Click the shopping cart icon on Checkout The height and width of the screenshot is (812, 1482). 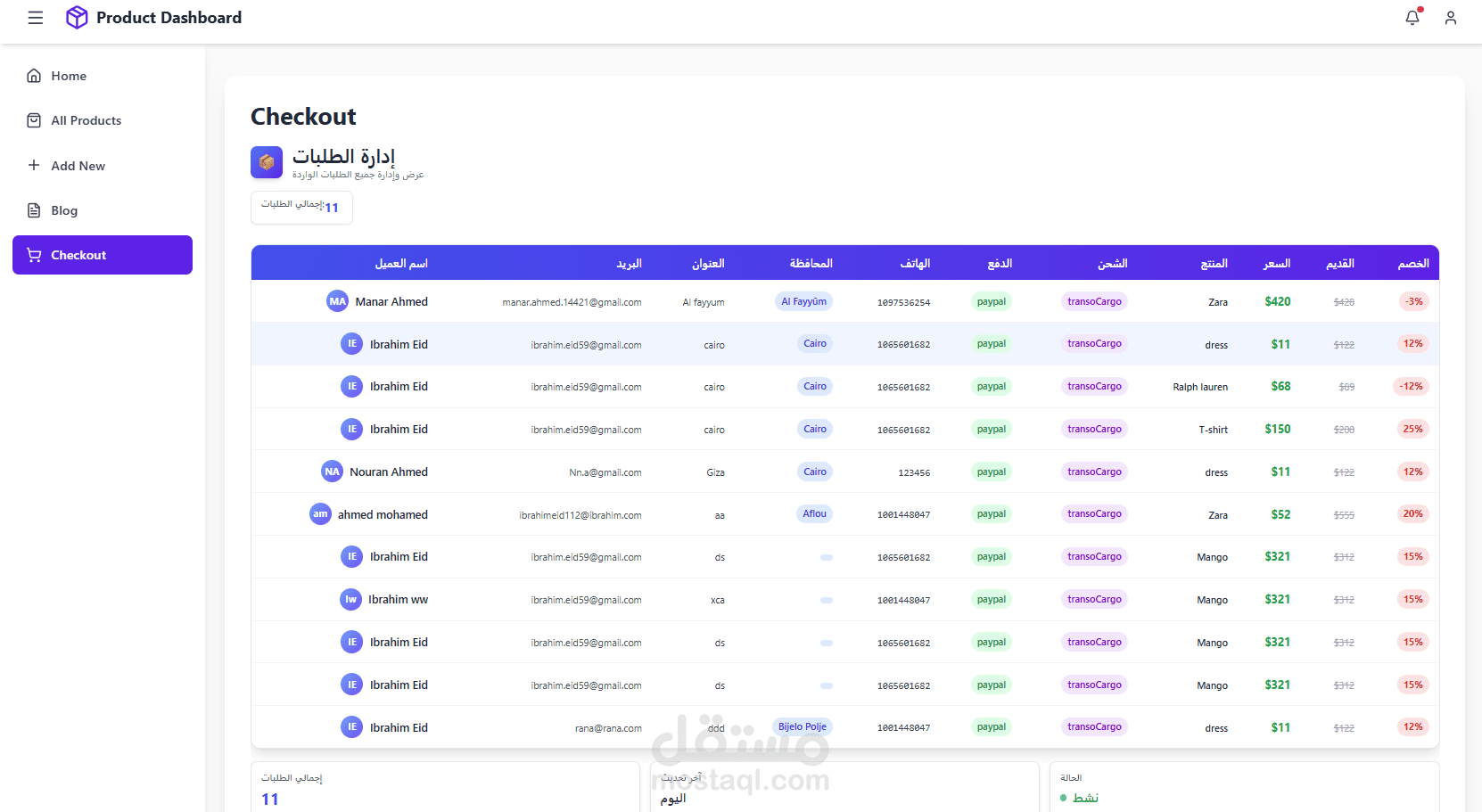tap(33, 255)
